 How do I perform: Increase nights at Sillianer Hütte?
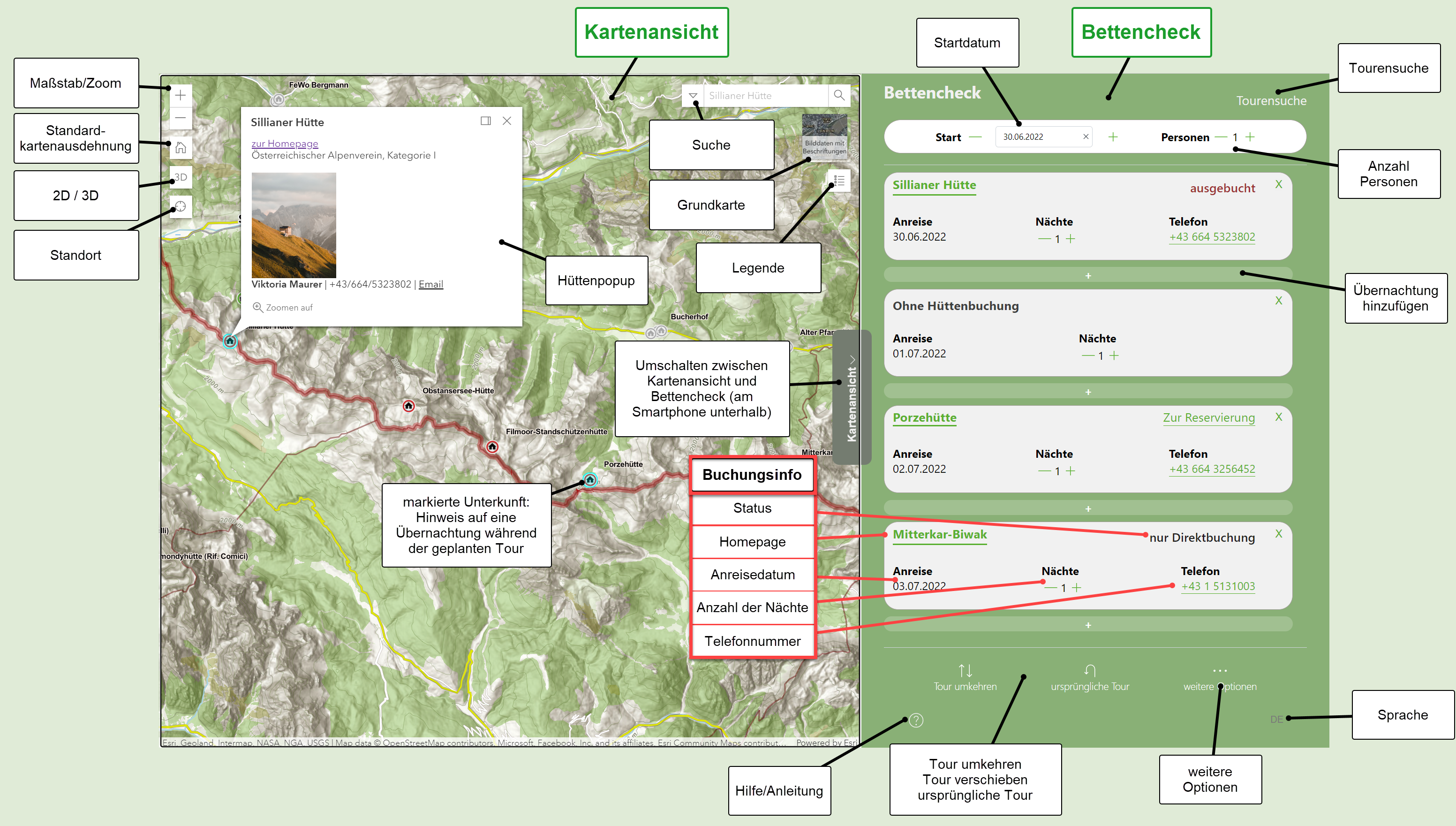point(1071,239)
